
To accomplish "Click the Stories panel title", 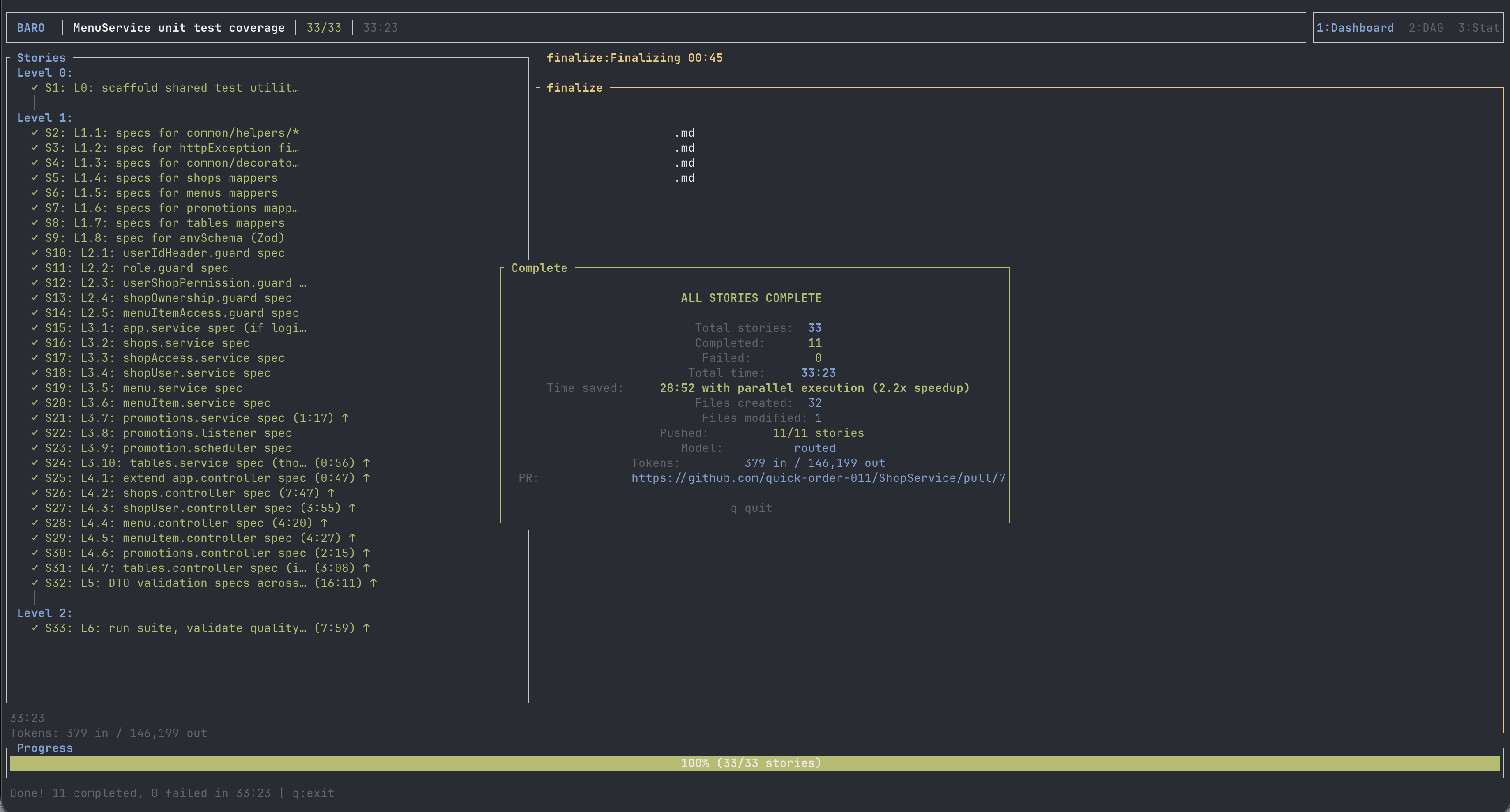I will click(x=41, y=57).
